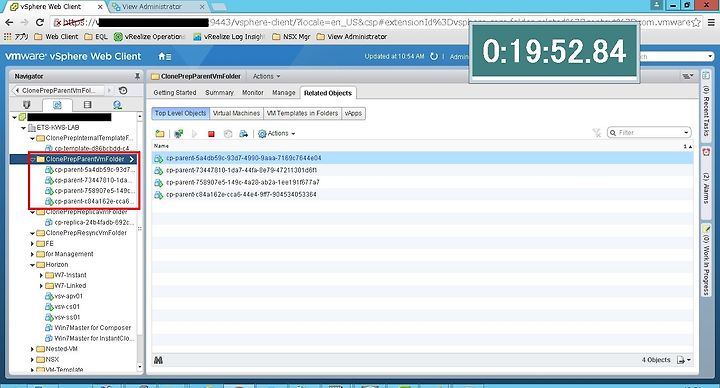Click the create new virtual machine icon
Image resolution: width=720 pixels, height=388 pixels.
(x=179, y=134)
